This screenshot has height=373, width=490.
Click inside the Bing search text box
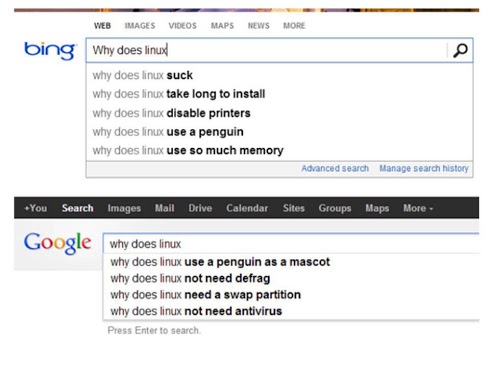pos(266,50)
